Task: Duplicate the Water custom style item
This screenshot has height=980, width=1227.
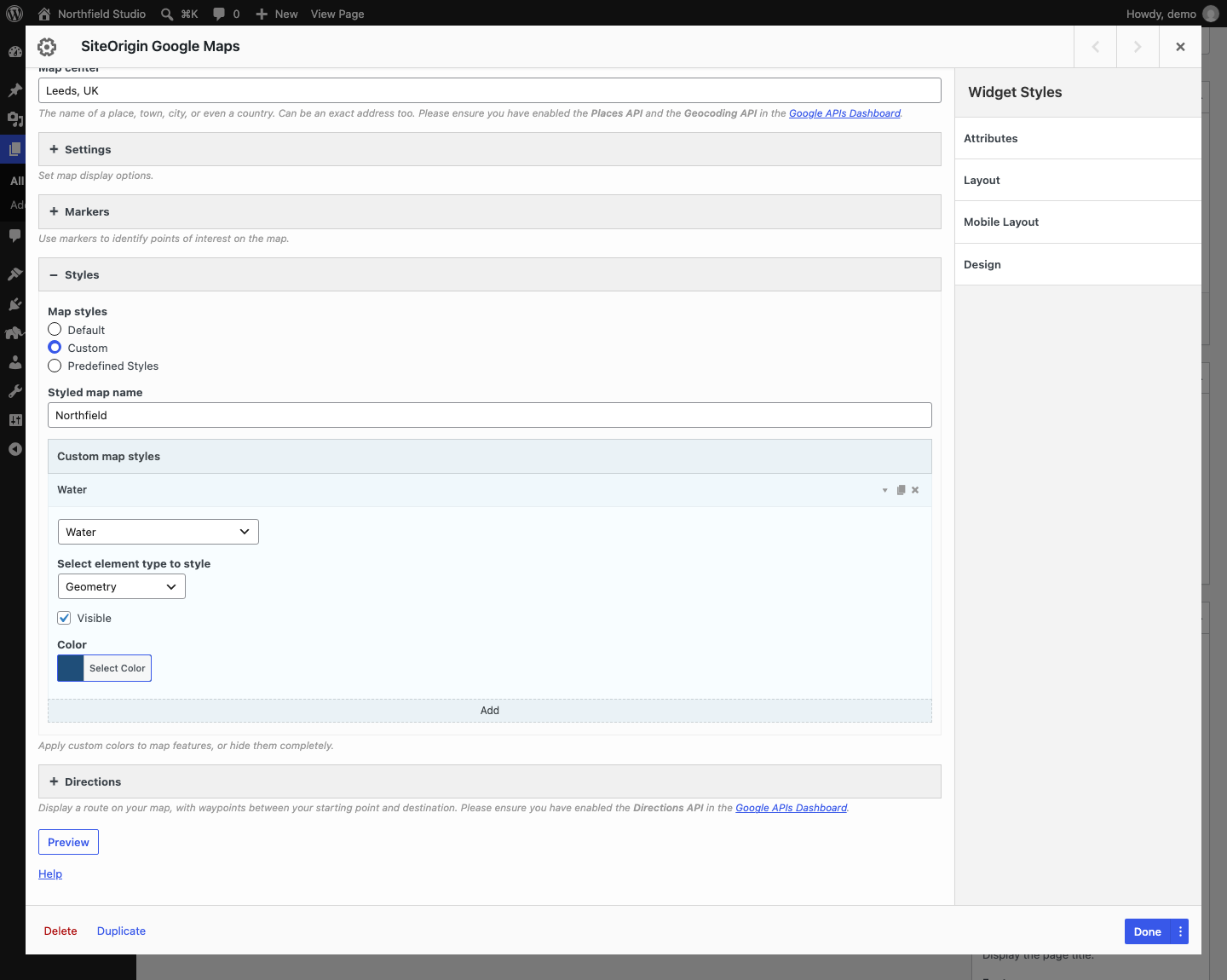Action: coord(901,490)
